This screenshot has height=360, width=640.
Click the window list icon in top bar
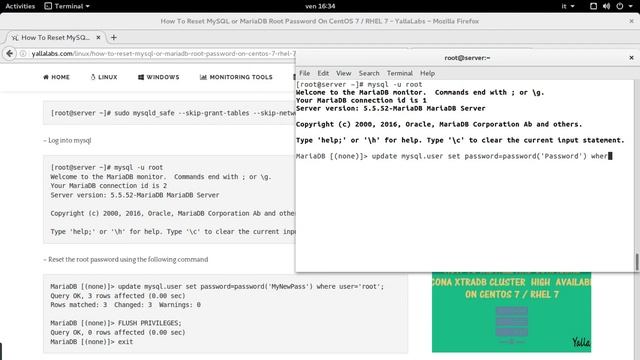(593, 6)
